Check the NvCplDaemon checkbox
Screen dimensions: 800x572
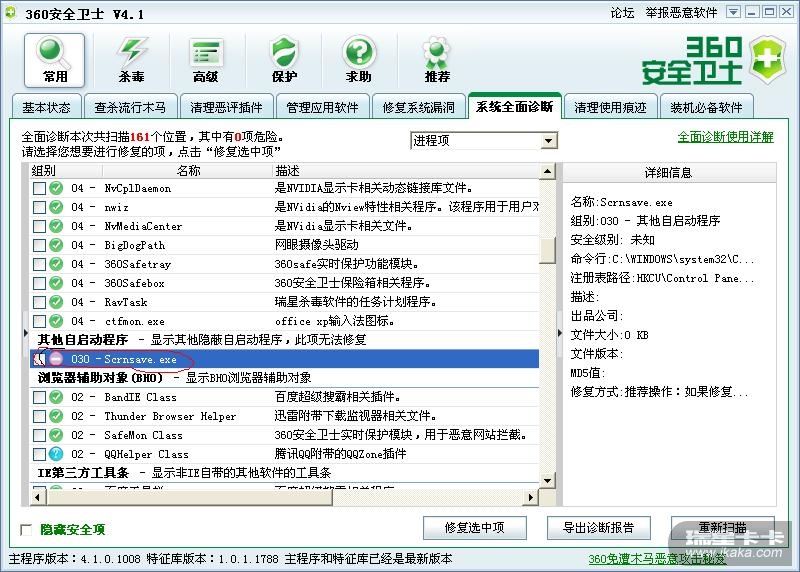coord(39,188)
